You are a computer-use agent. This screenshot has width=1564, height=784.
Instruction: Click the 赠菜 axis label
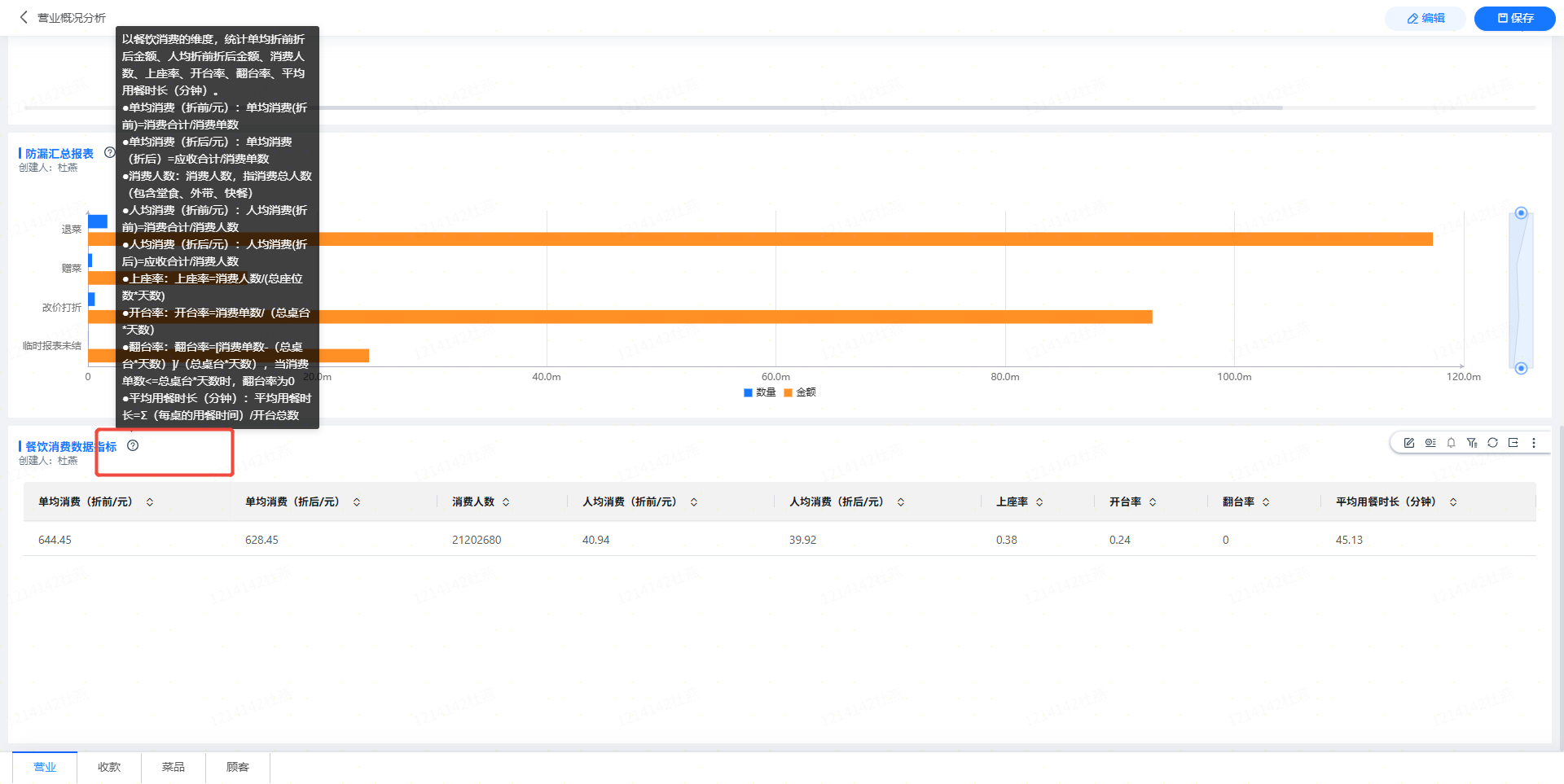(72, 269)
